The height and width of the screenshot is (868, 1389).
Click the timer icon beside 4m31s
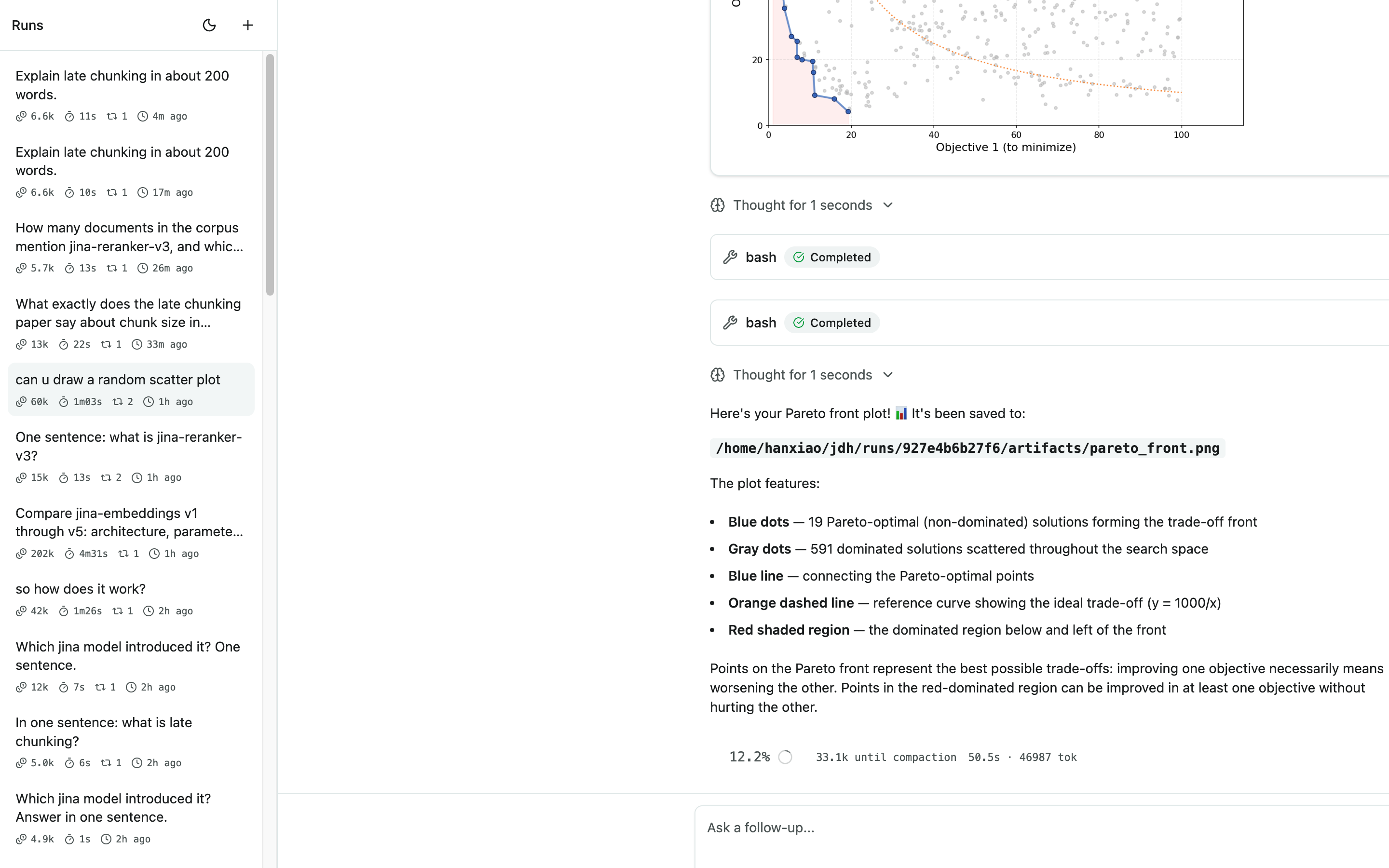69,554
